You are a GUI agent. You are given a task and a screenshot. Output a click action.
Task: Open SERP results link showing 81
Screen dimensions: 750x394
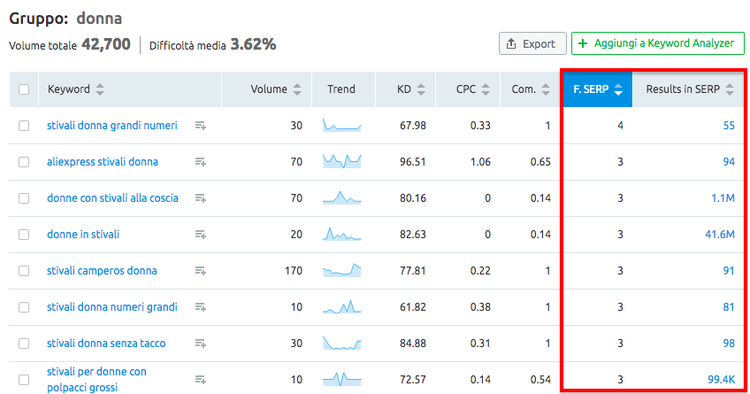tap(728, 307)
